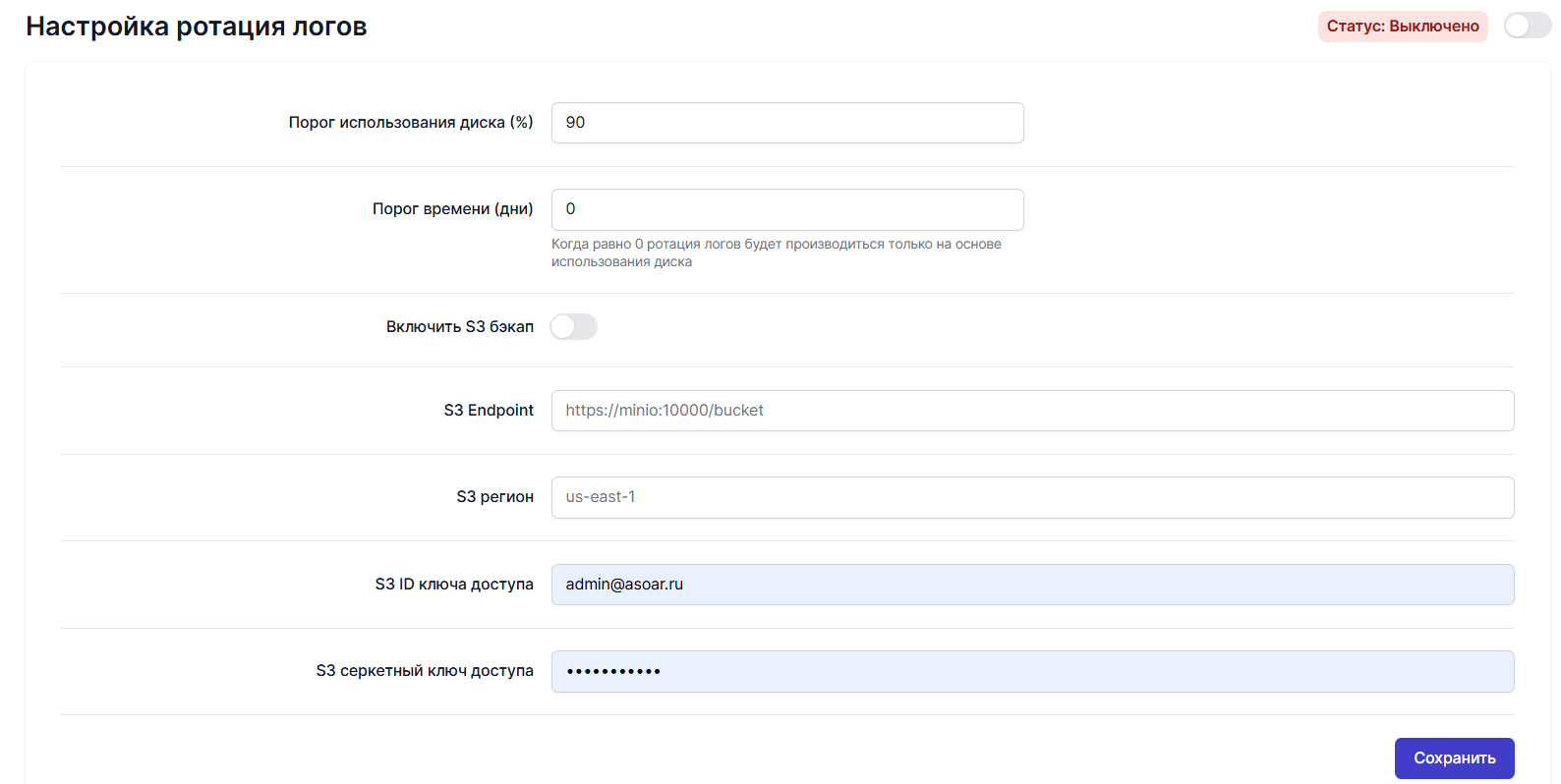The image size is (1561, 784).
Task: Click the 'S3 регион' label
Action: [494, 497]
